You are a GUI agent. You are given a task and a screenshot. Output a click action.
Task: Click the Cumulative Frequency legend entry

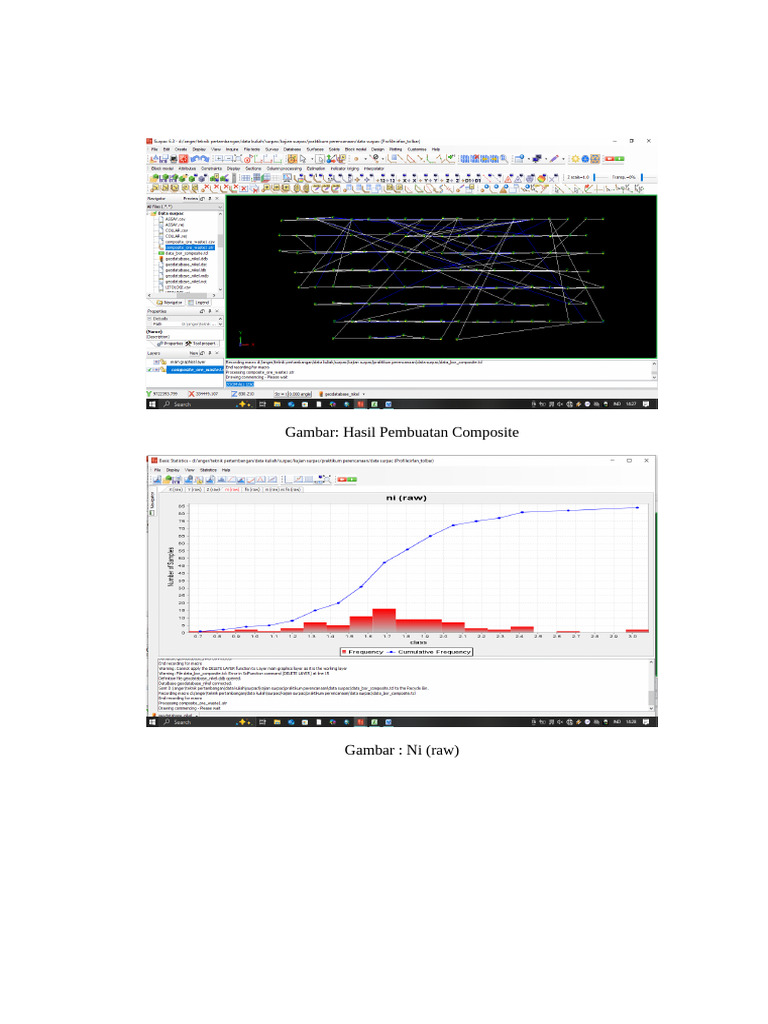(429, 652)
